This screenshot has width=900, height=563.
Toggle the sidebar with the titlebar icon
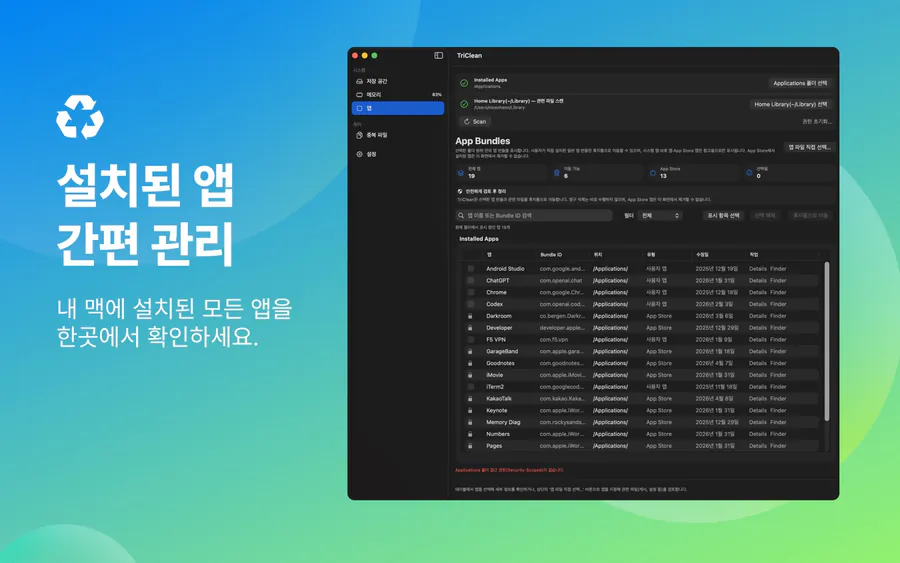tap(439, 56)
